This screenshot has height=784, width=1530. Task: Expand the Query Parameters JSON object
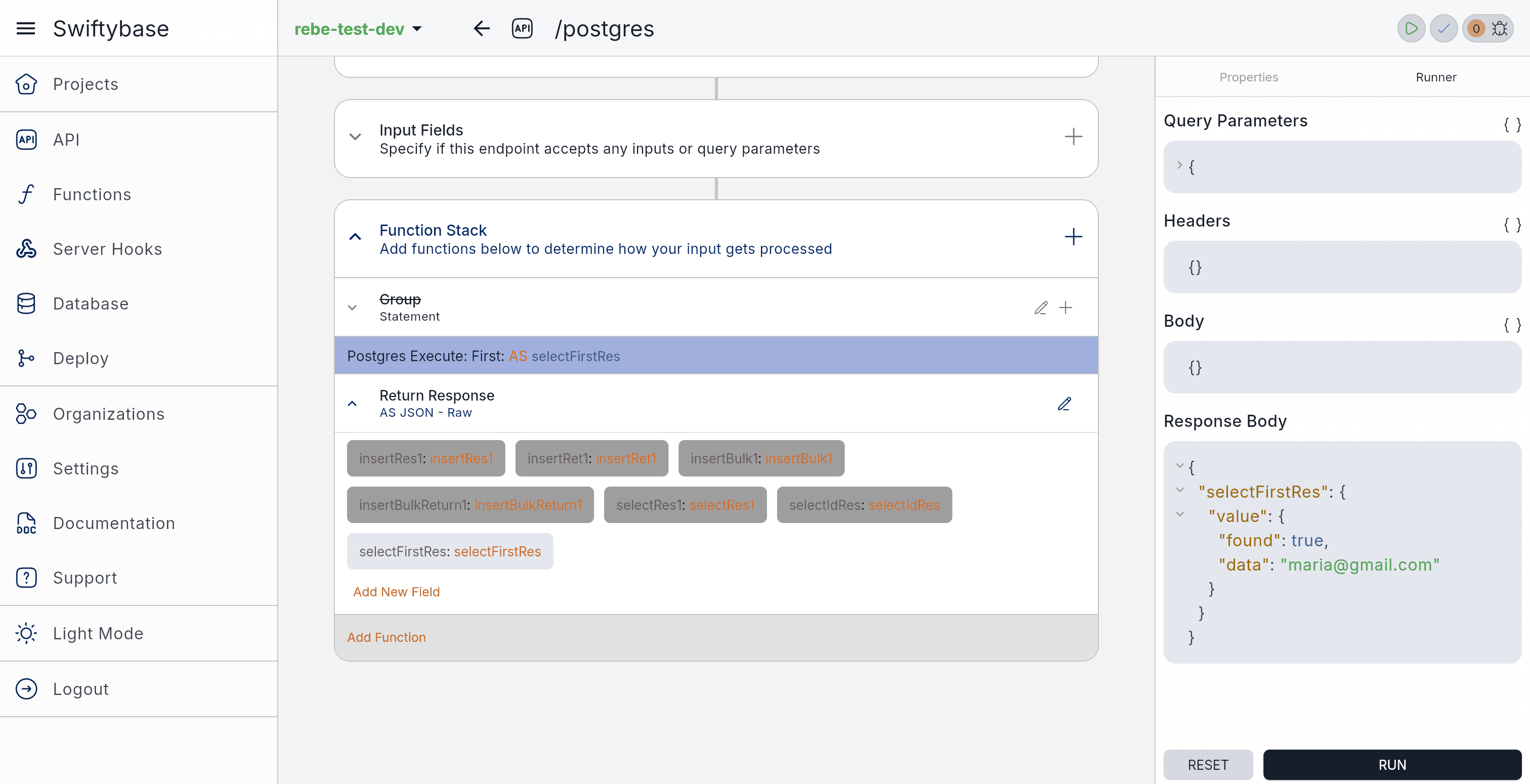[1179, 165]
